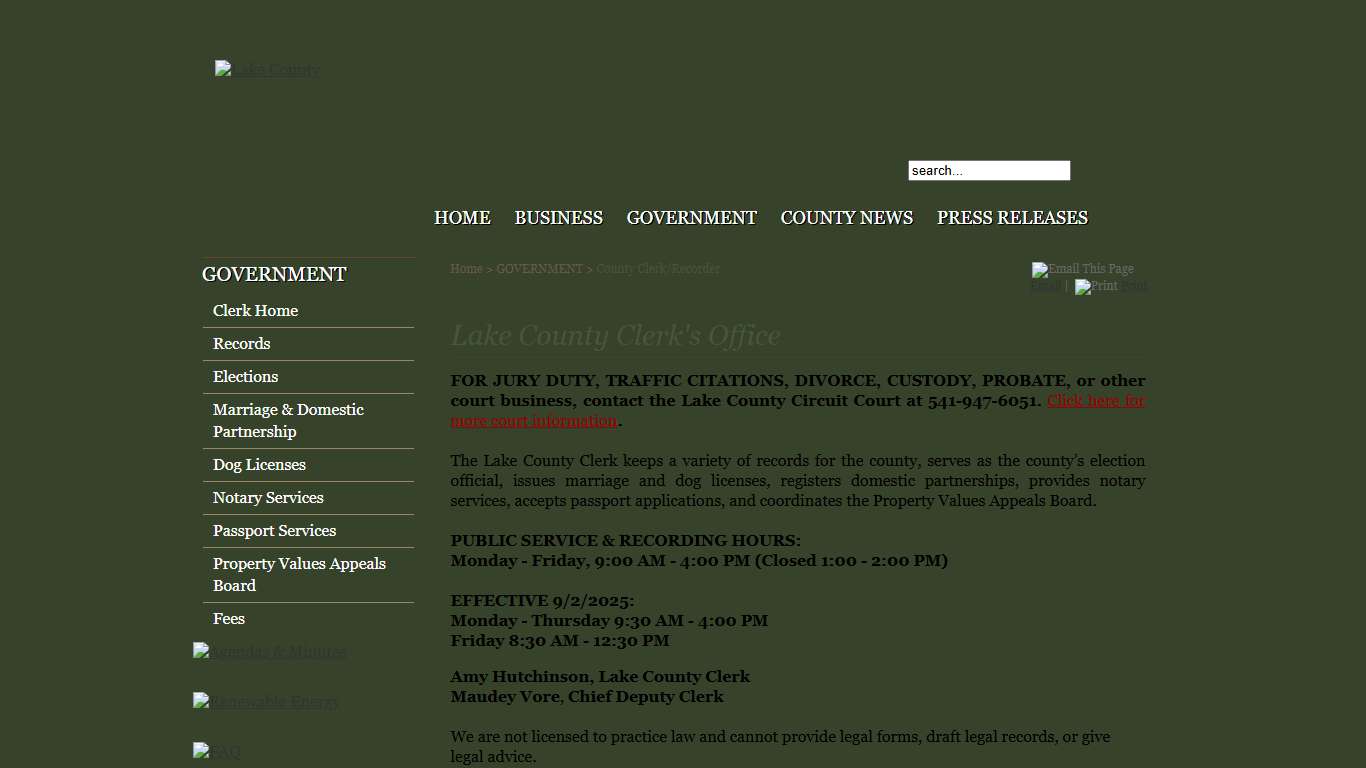The height and width of the screenshot is (768, 1366).
Task: Click the Print page icon
Action: coord(1096,287)
